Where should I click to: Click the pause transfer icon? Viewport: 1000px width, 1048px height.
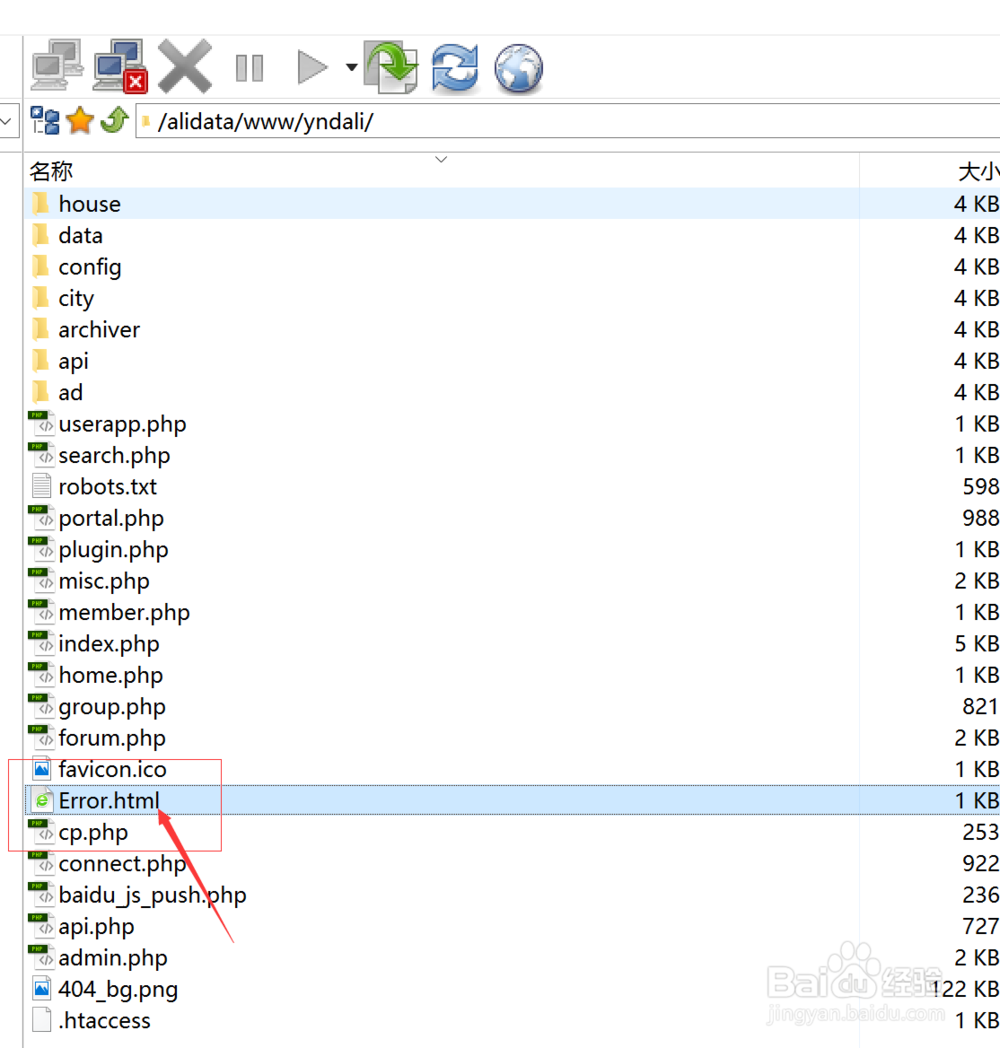pyautogui.click(x=249, y=68)
